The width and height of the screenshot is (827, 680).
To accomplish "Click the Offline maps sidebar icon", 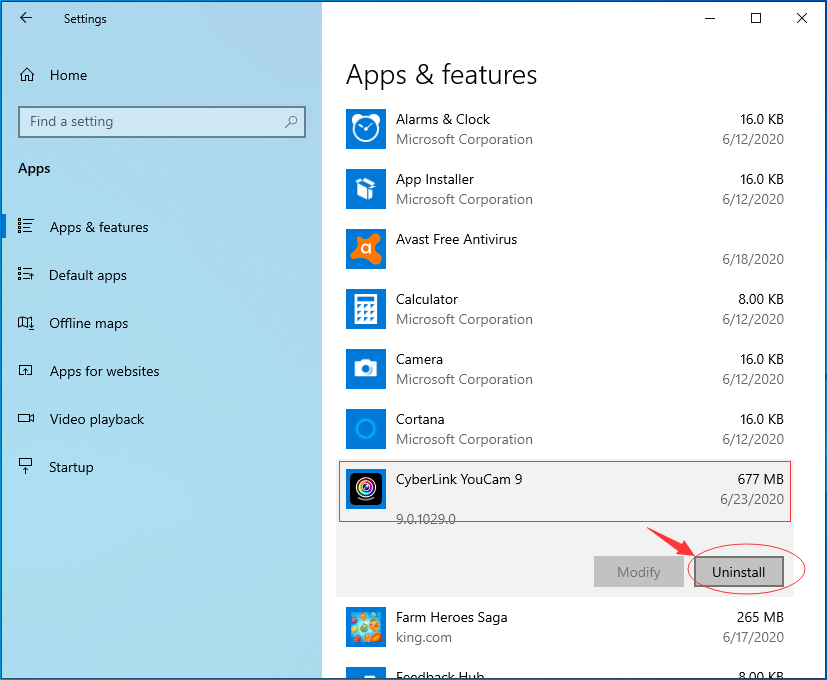I will 26,322.
